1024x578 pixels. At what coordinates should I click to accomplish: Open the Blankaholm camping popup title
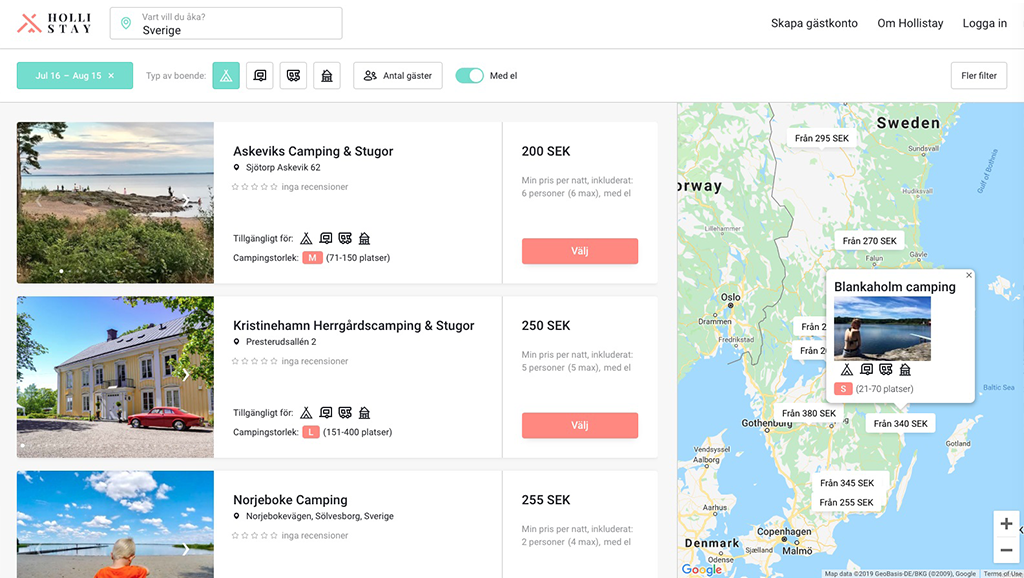click(x=895, y=287)
